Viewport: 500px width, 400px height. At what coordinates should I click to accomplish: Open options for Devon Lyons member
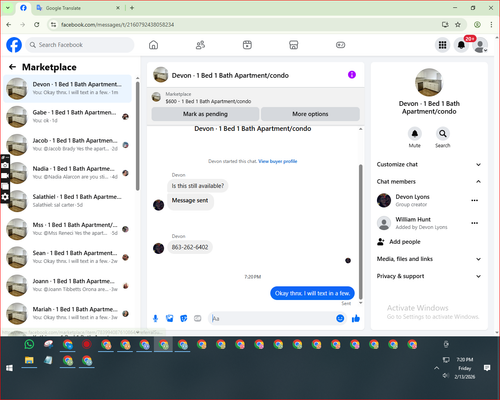(475, 200)
